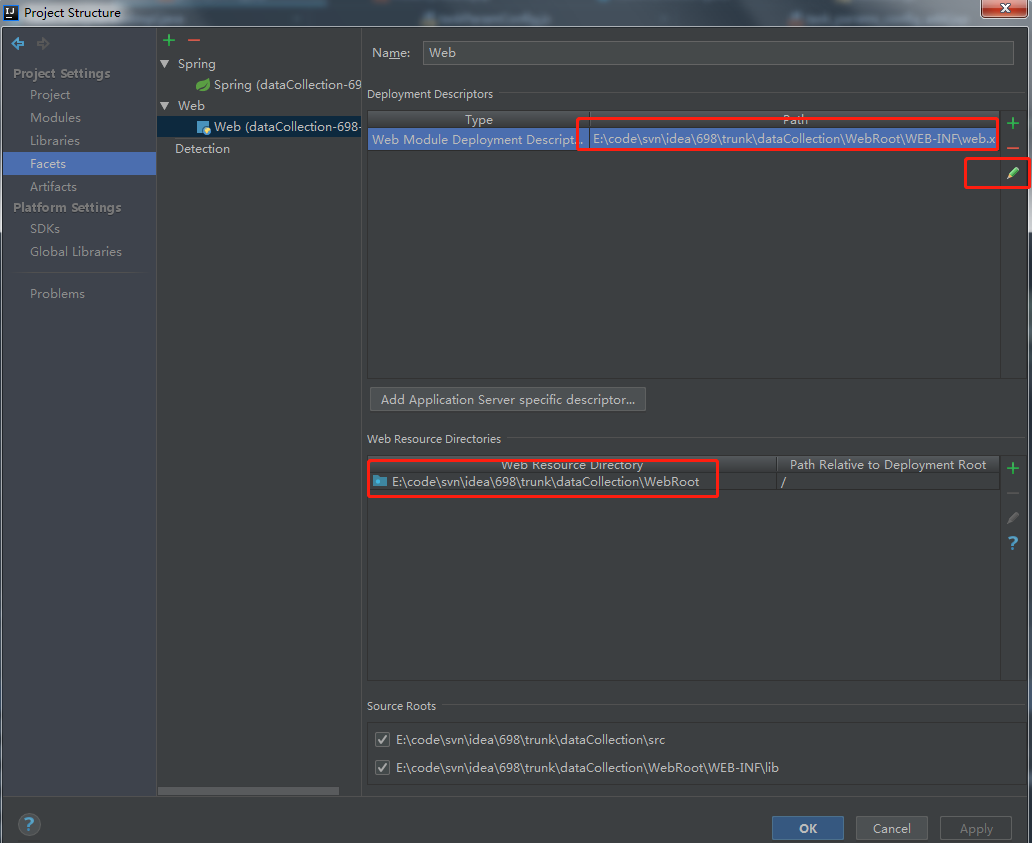Add a new facet with green plus

[169, 40]
